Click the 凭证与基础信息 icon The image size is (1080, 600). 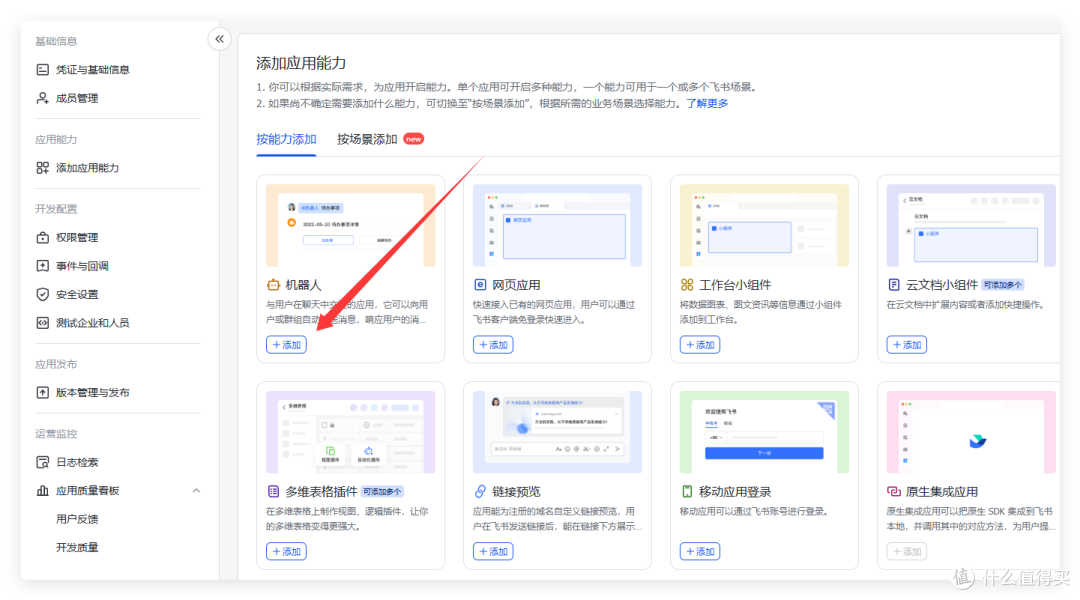coord(43,70)
